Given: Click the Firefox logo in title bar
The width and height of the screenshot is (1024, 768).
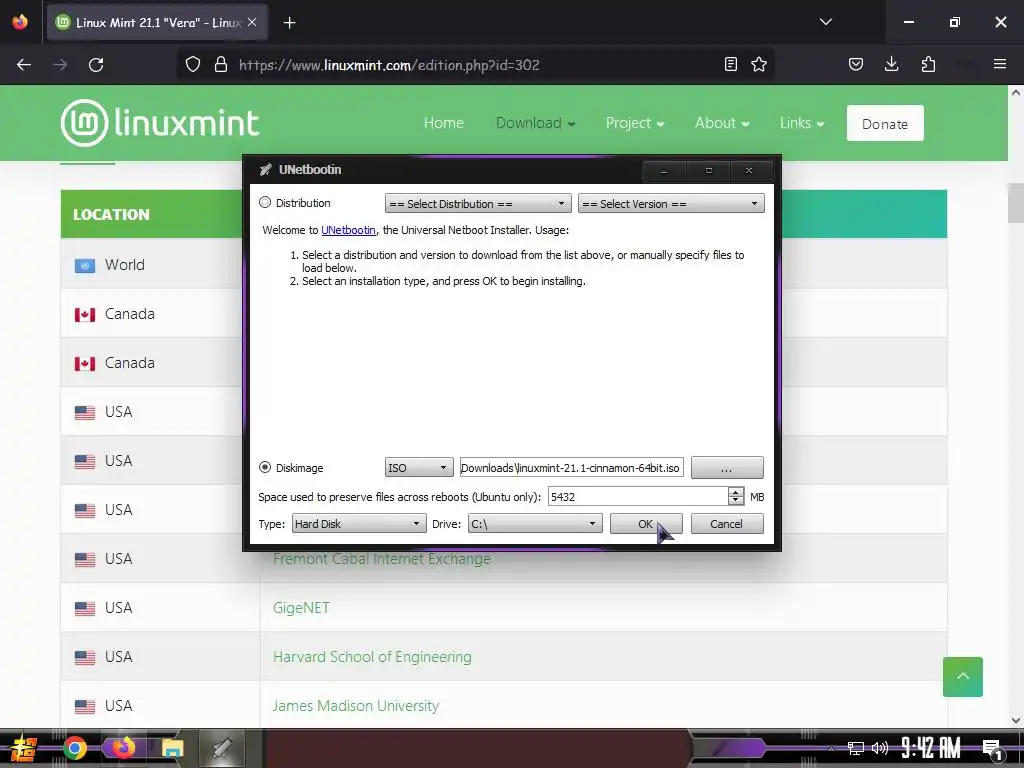Looking at the screenshot, I should (x=20, y=22).
